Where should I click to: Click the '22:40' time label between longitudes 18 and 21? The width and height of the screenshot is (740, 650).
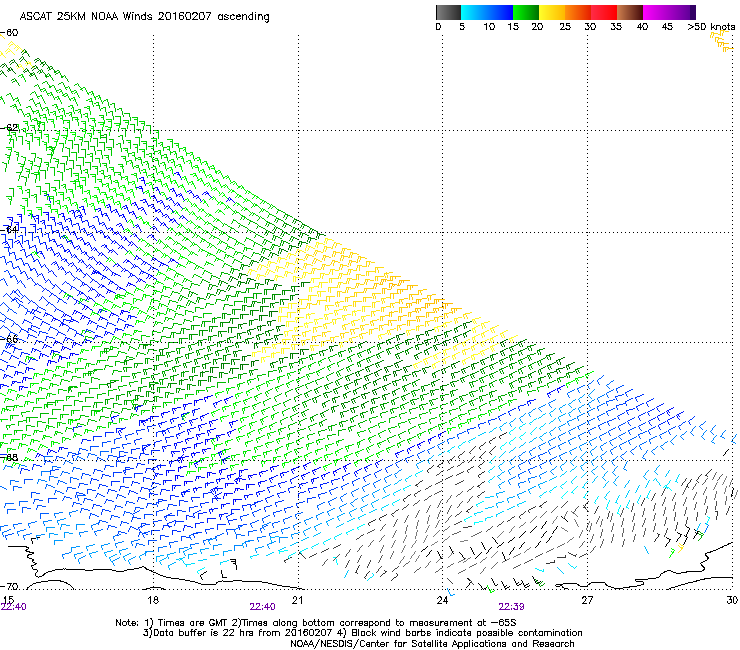point(262,607)
